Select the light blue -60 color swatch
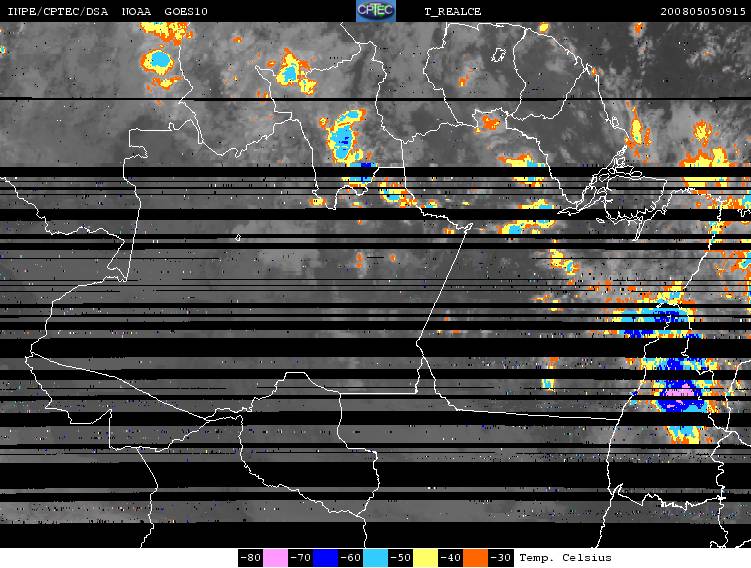 (x=376, y=558)
